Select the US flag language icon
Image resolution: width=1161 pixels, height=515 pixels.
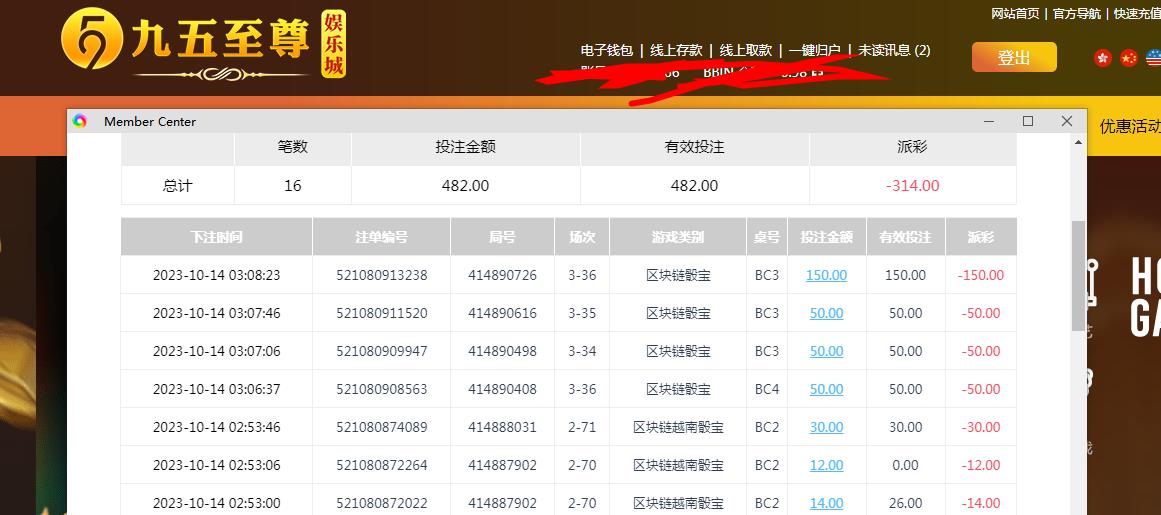point(1154,58)
